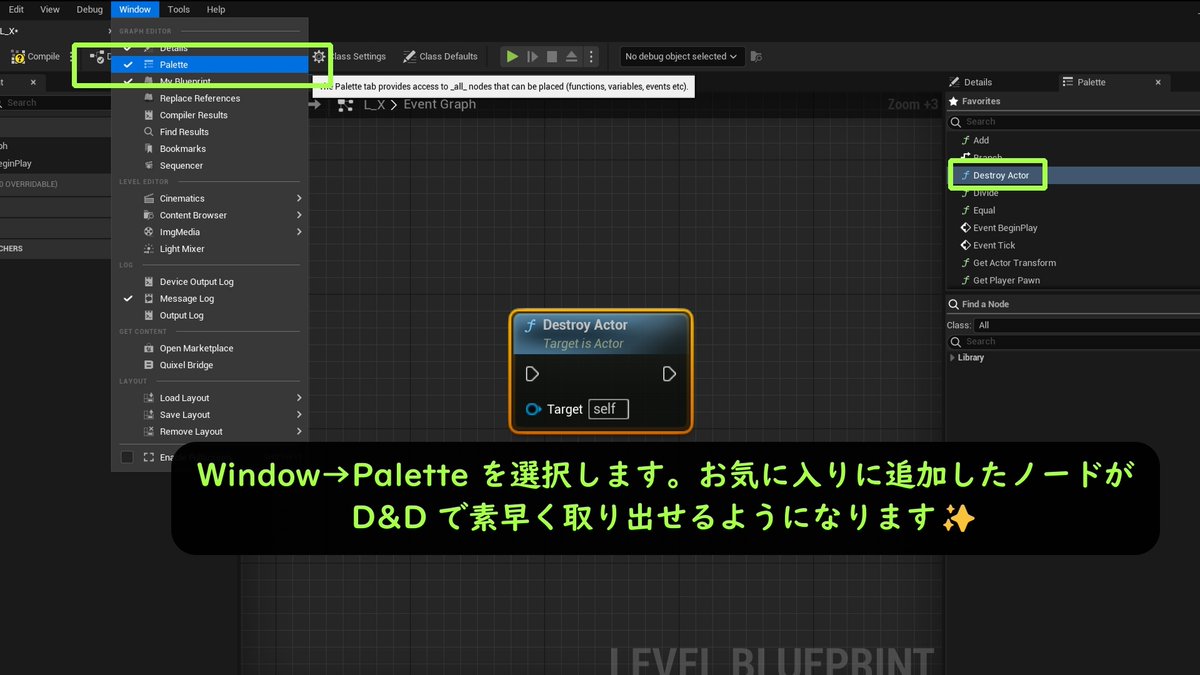
Task: Toggle the checkbox at the menu bottom
Action: pyautogui.click(x=126, y=457)
